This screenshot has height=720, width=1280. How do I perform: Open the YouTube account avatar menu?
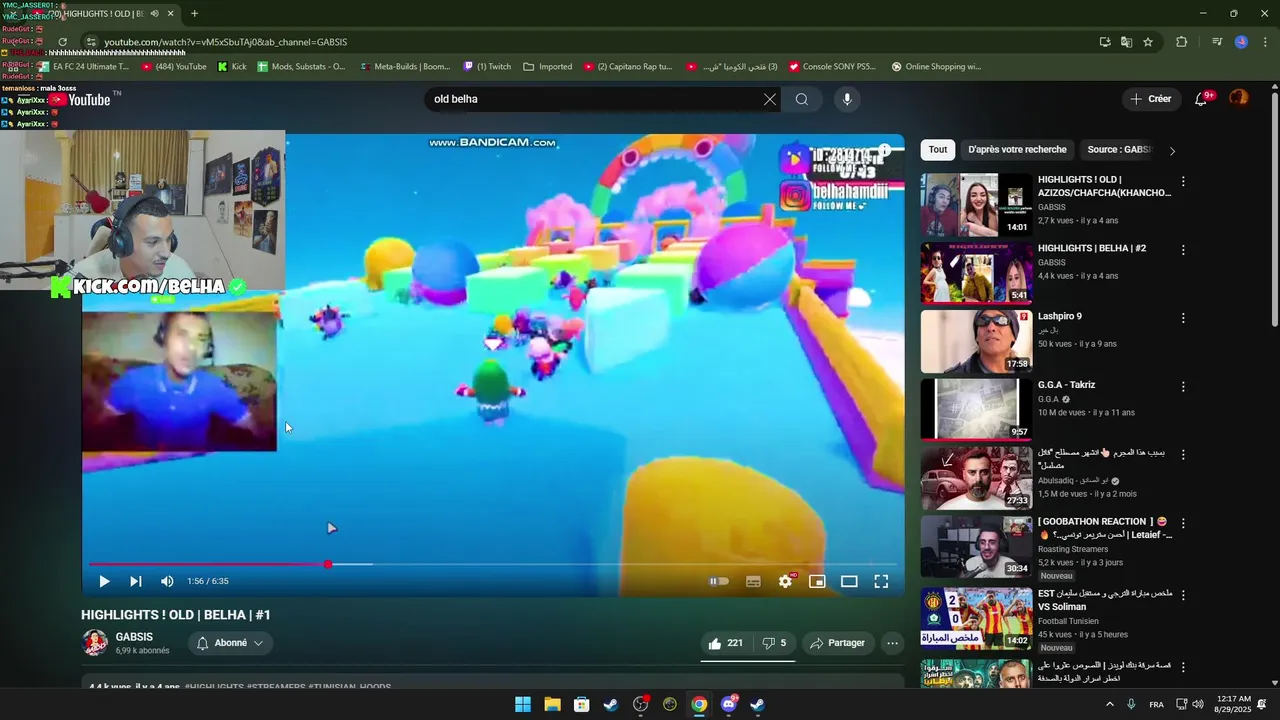[x=1238, y=98]
